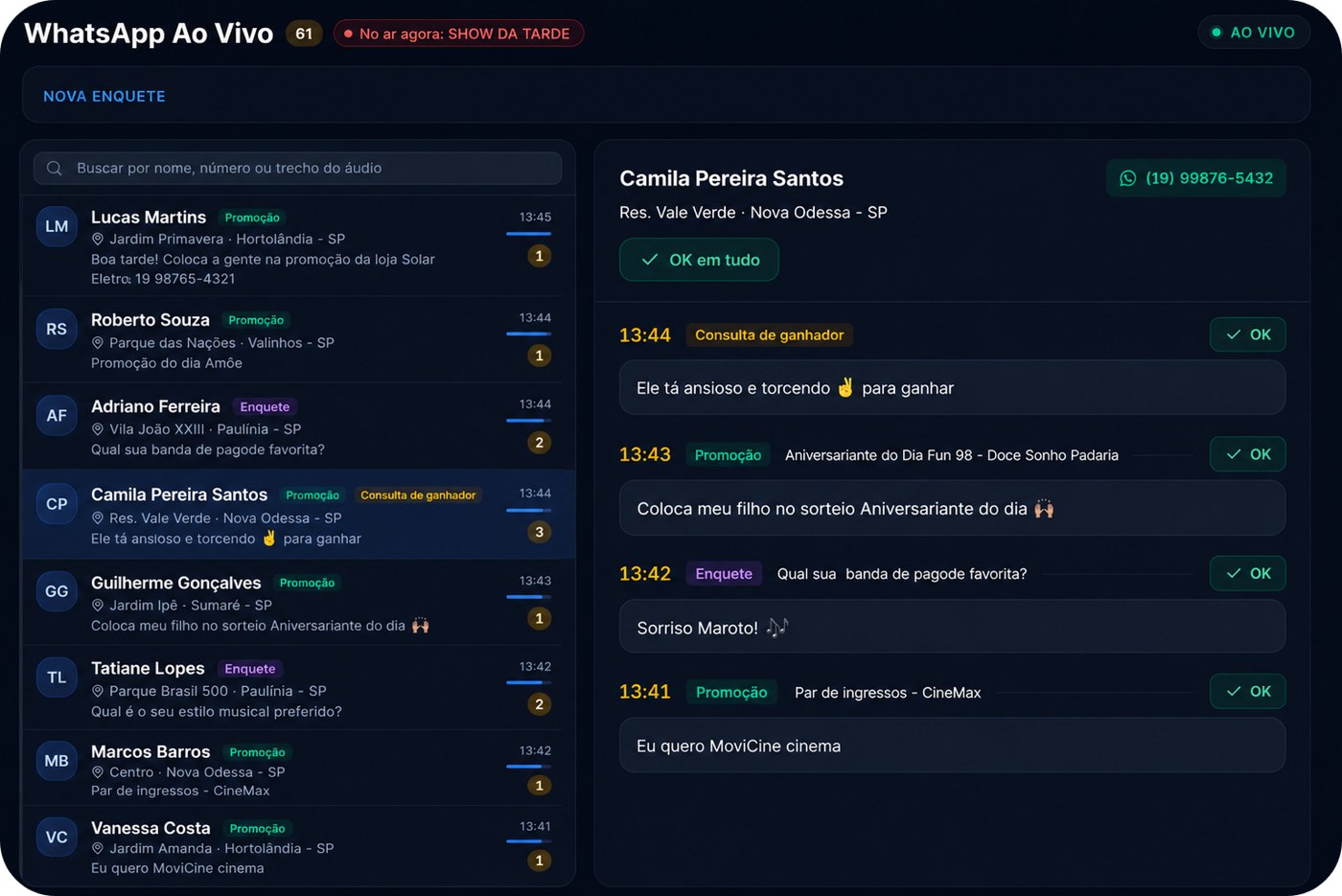Click the location pin next to Parque Brasil 500
This screenshot has height=896, width=1342.
coord(98,691)
